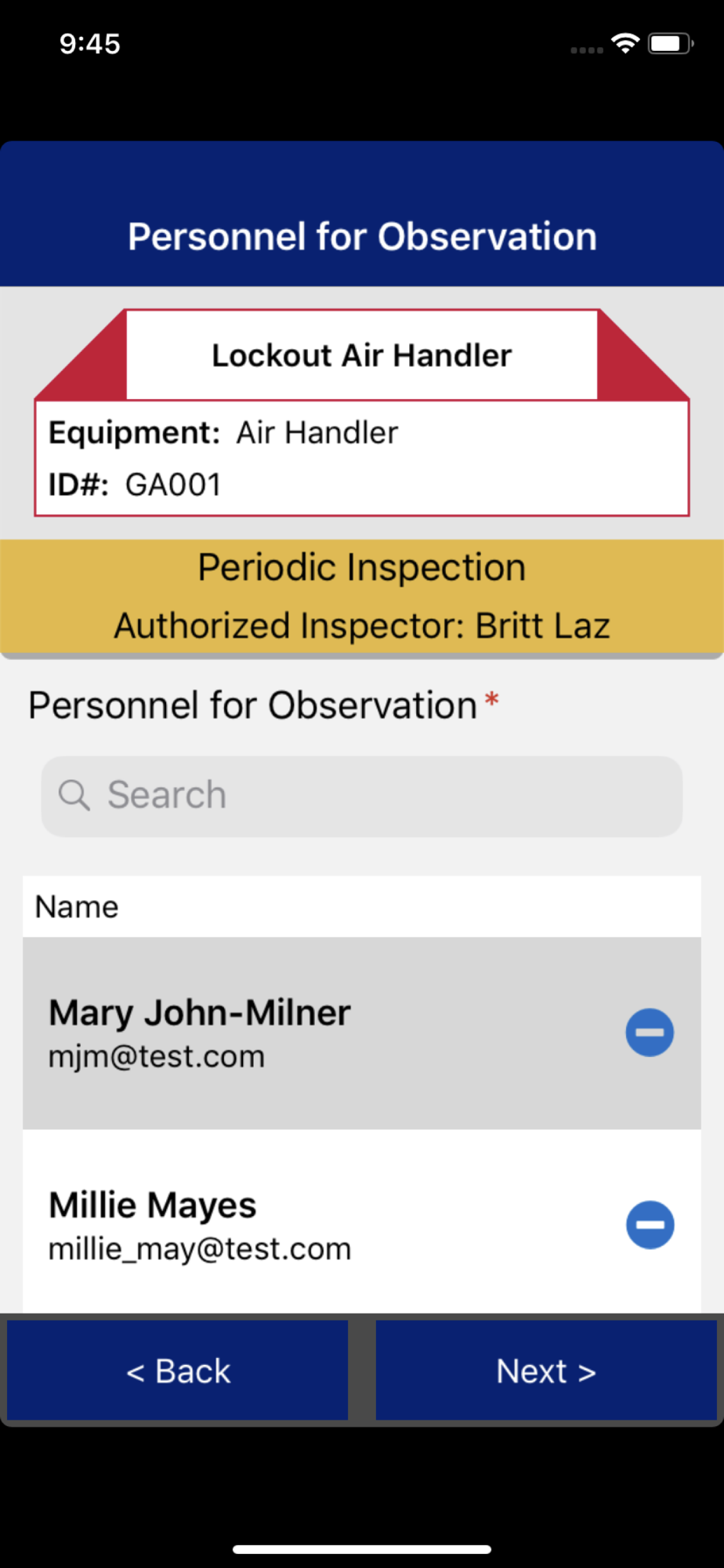Viewport: 724px width, 1568px height.
Task: Go to the Next step
Action: [546, 1370]
